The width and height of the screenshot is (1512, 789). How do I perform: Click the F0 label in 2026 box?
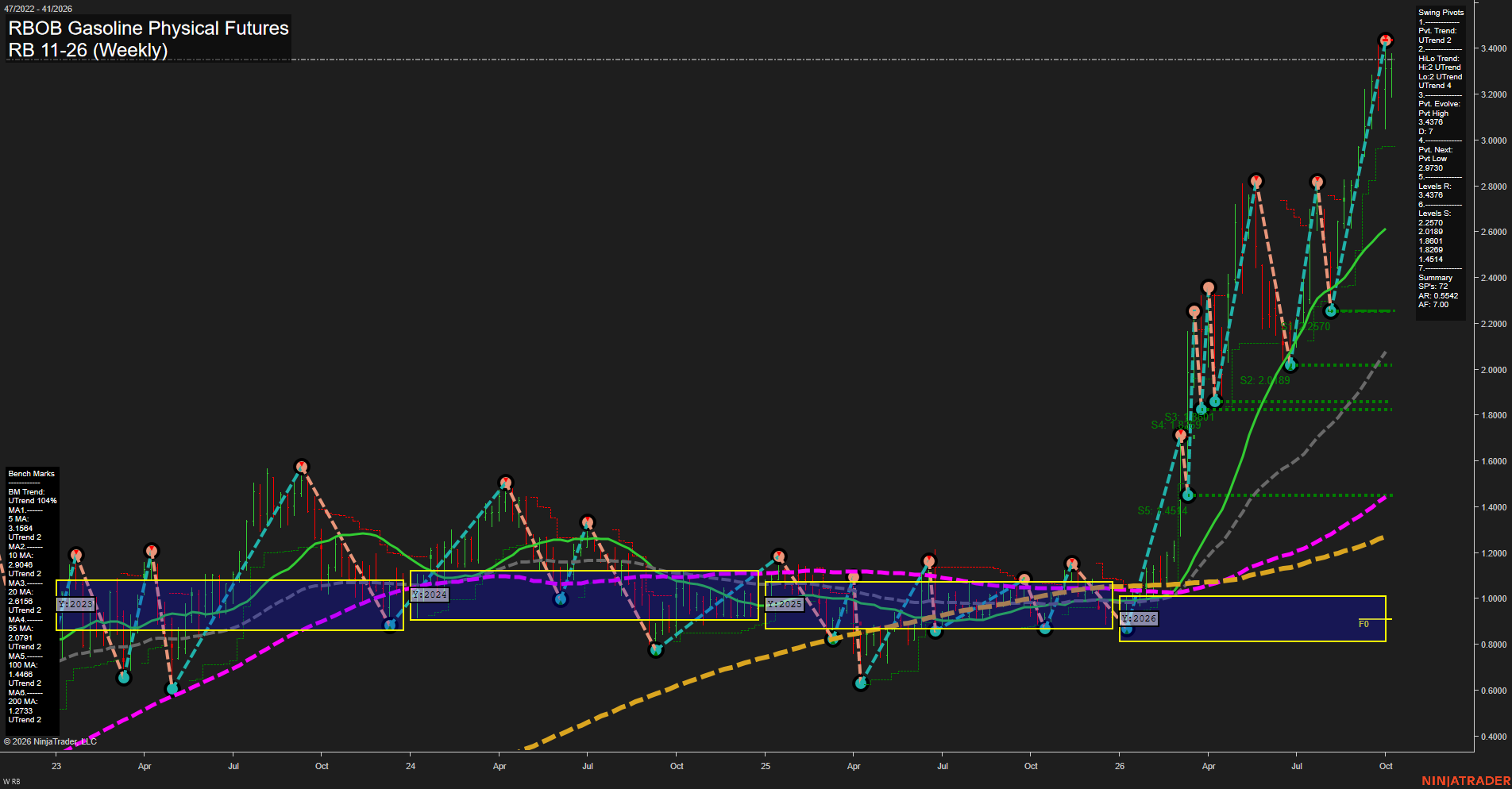click(1363, 624)
